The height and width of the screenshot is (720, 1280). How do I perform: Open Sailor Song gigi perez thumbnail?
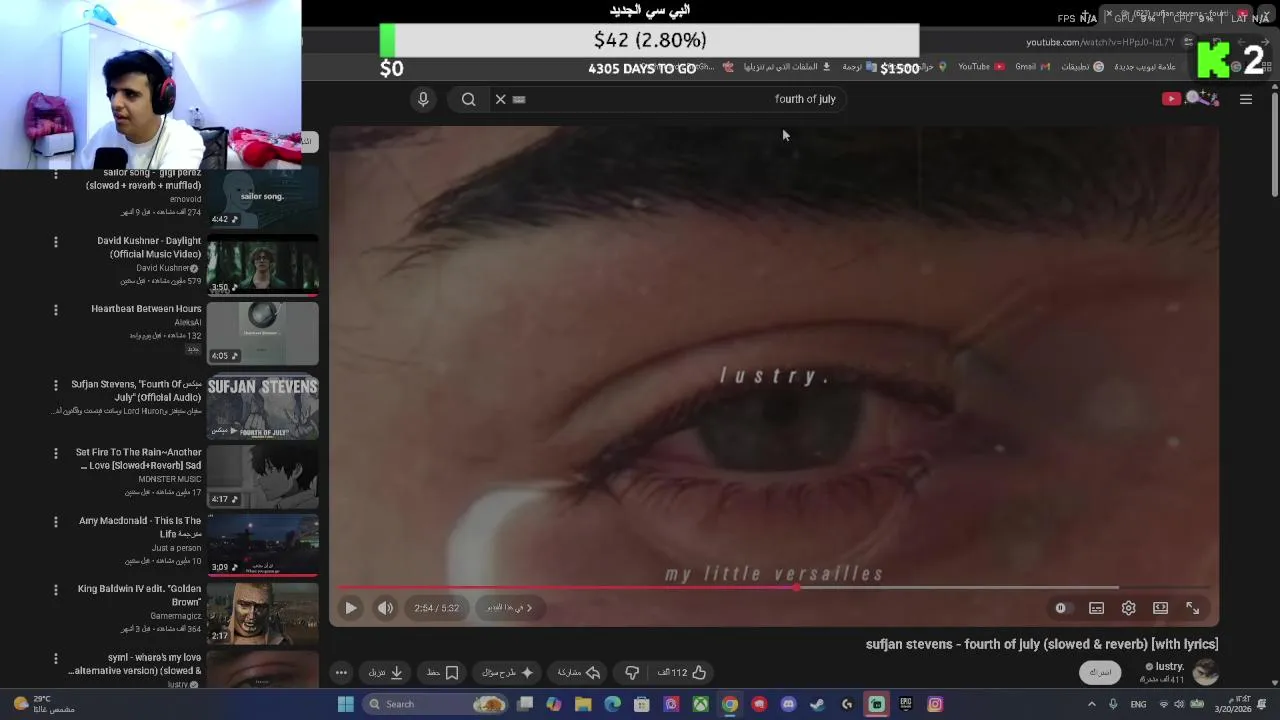click(x=263, y=198)
